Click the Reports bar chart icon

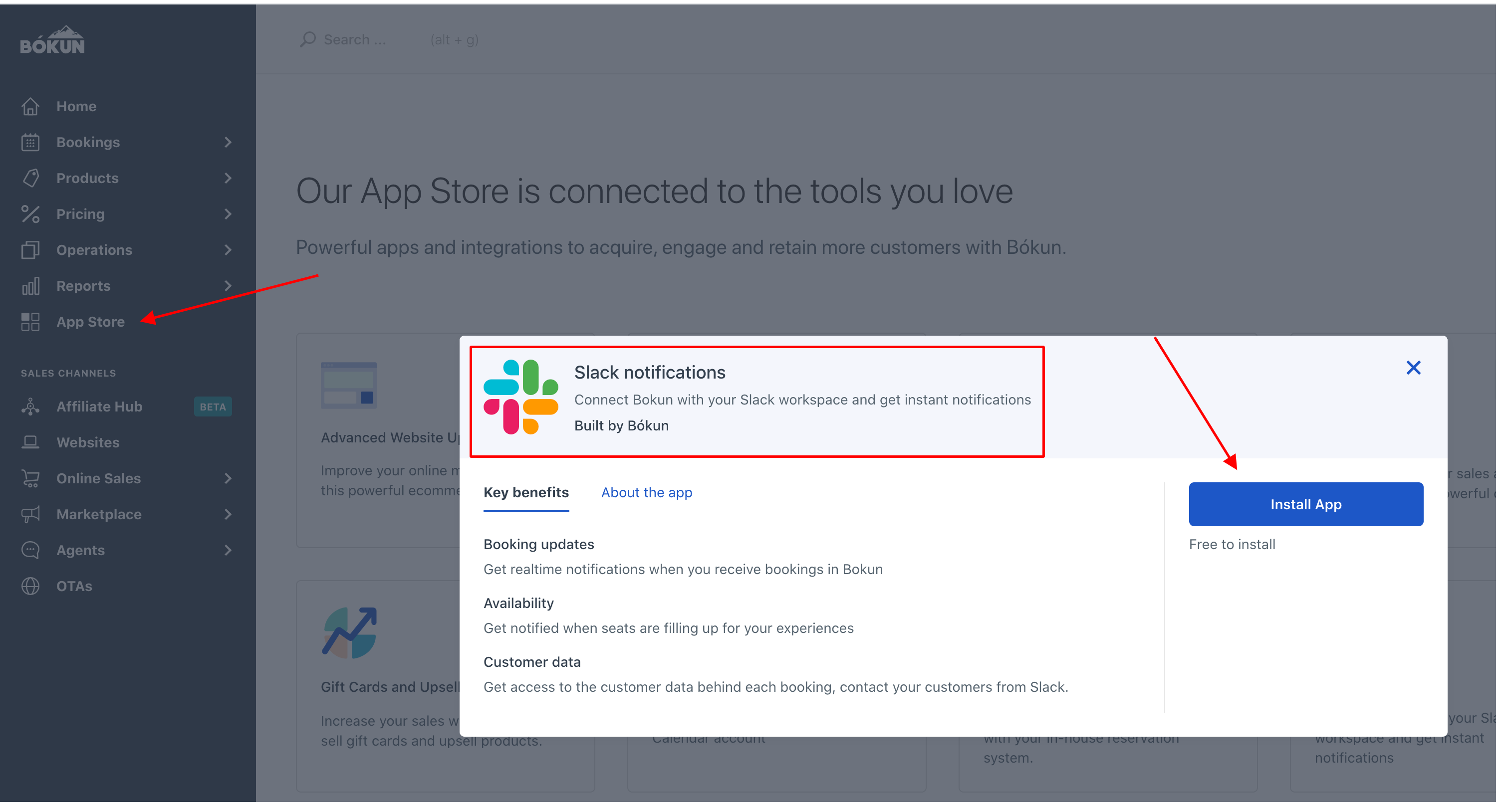pos(30,288)
